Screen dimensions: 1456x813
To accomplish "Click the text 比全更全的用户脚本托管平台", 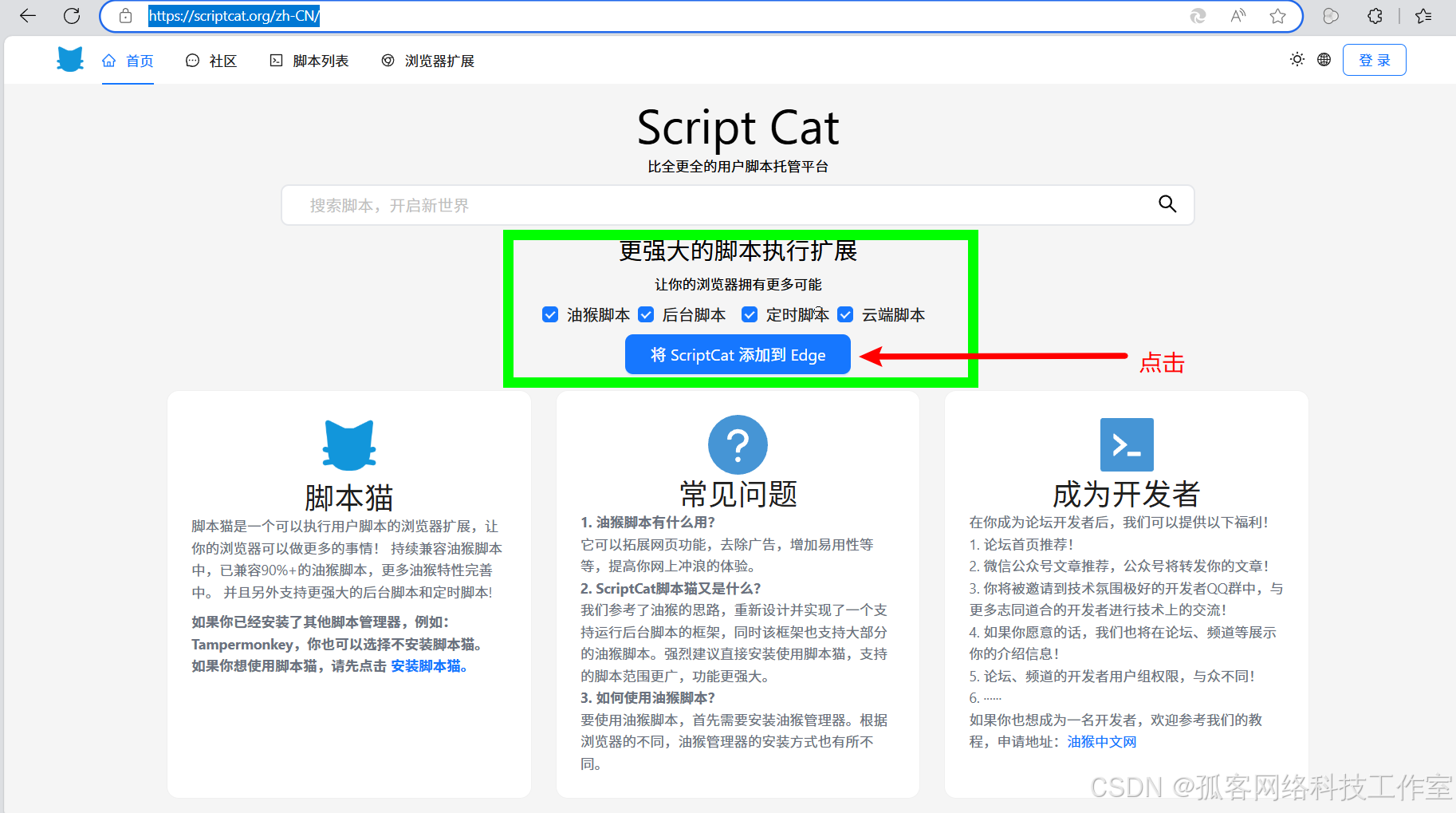I will pyautogui.click(x=738, y=166).
